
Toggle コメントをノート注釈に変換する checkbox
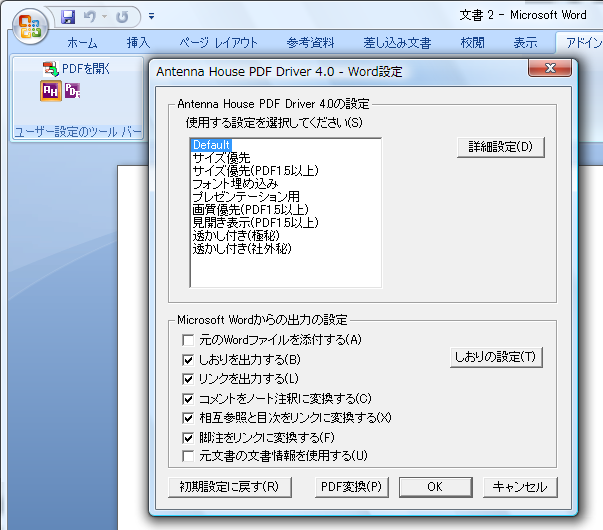tap(188, 399)
